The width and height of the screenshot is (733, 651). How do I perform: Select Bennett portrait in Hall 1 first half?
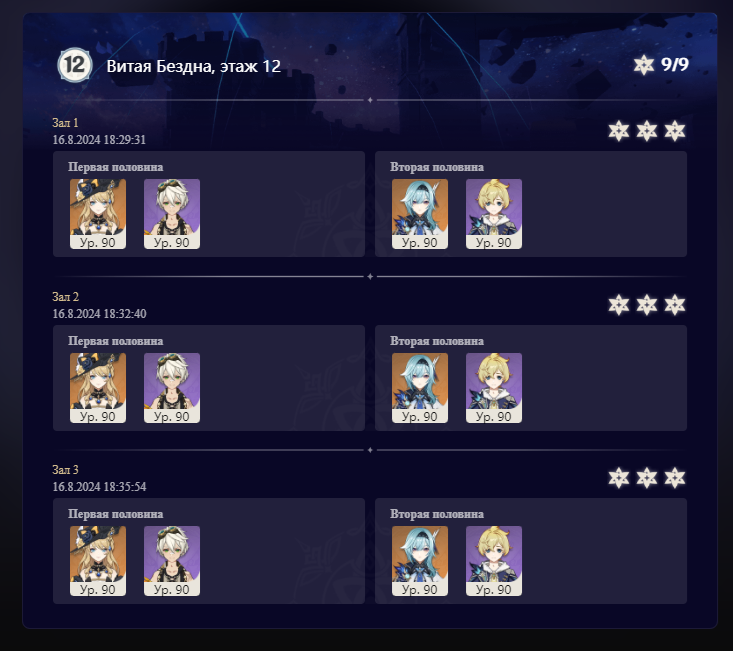[172, 214]
